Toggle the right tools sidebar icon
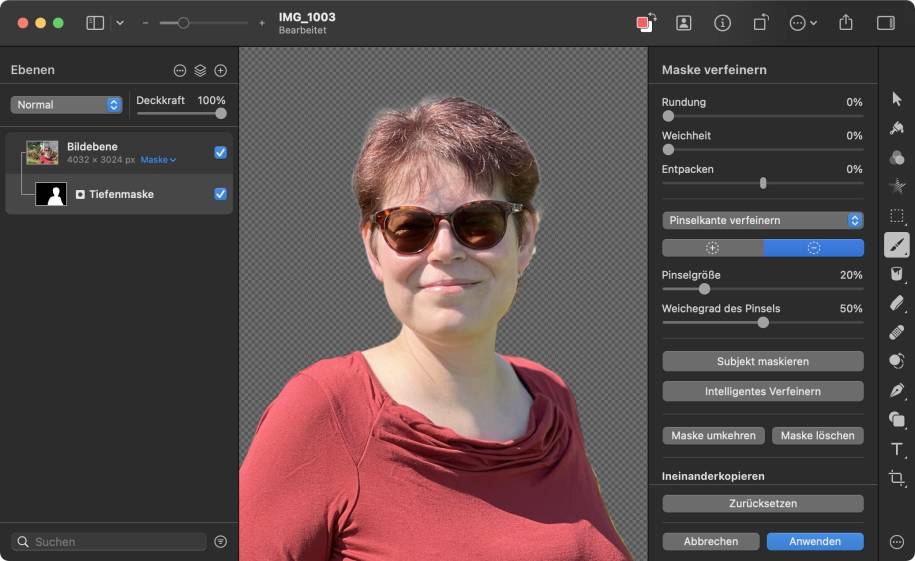The width and height of the screenshot is (915, 561). point(885,23)
